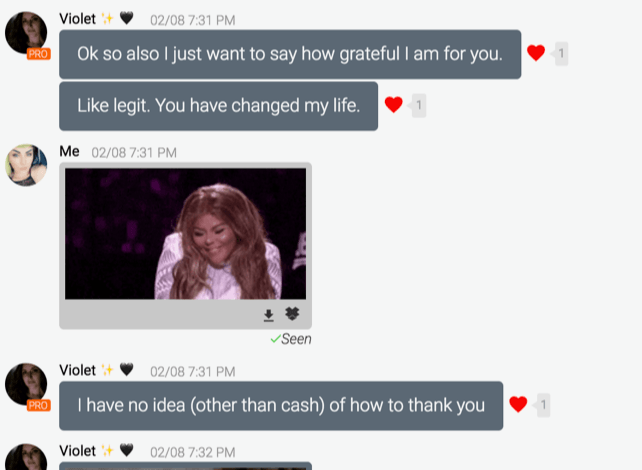Download the GIF using the download arrow icon

click(x=269, y=315)
